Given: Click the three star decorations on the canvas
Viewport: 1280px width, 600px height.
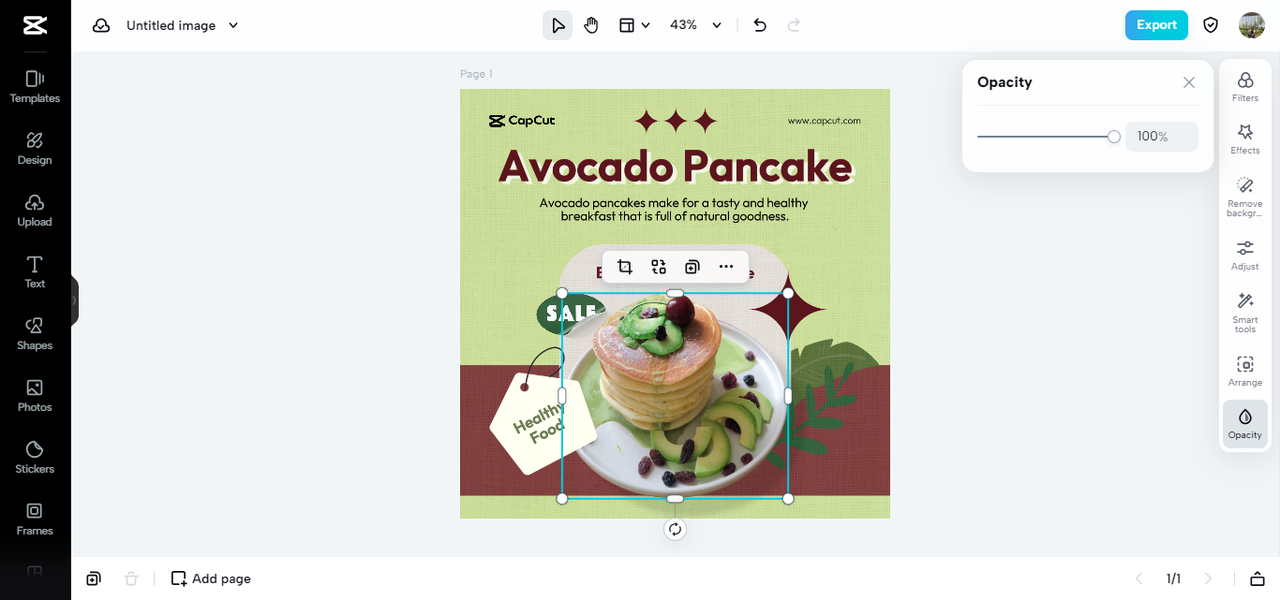Looking at the screenshot, I should coord(676,122).
